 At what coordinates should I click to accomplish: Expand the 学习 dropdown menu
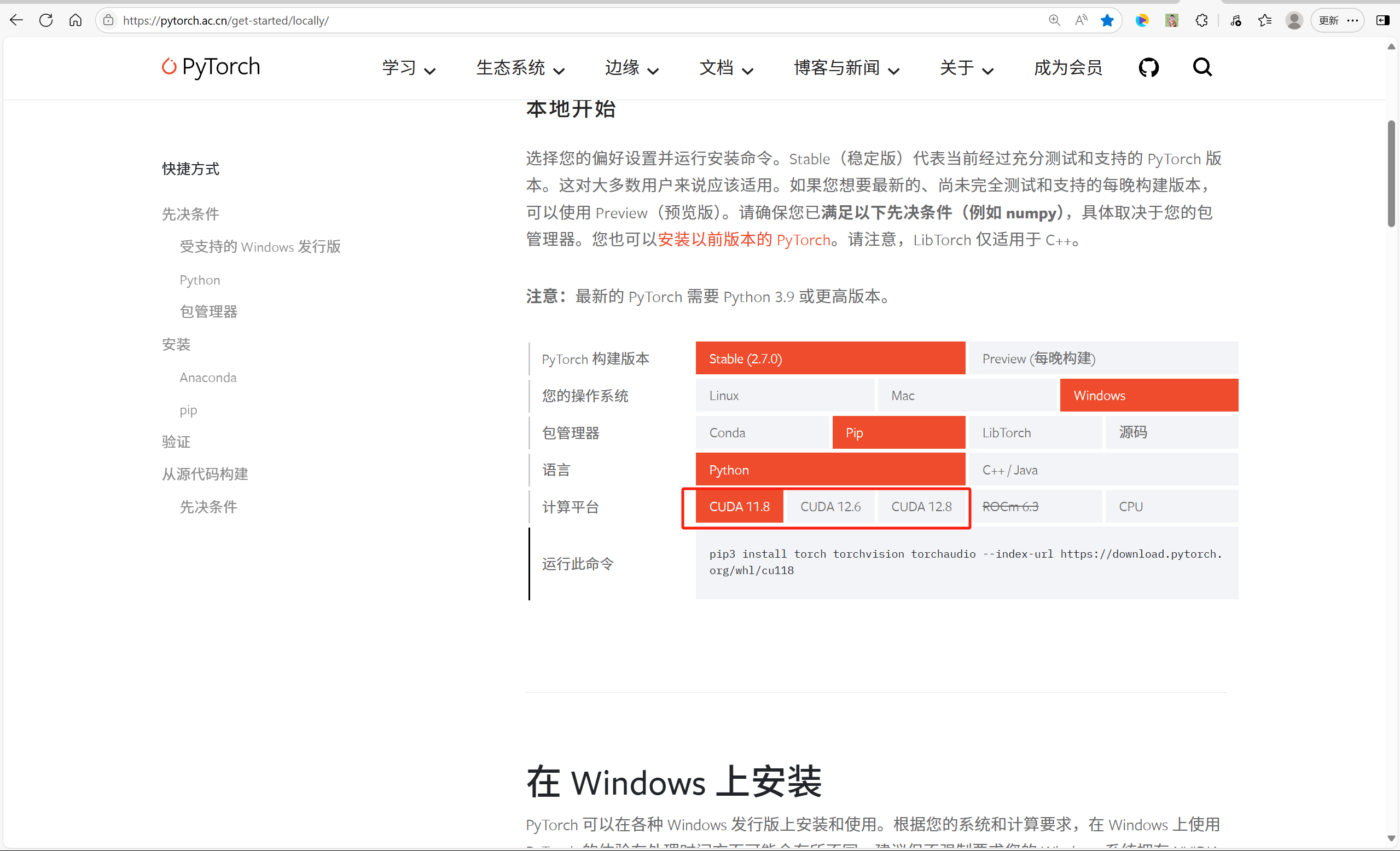(x=409, y=68)
